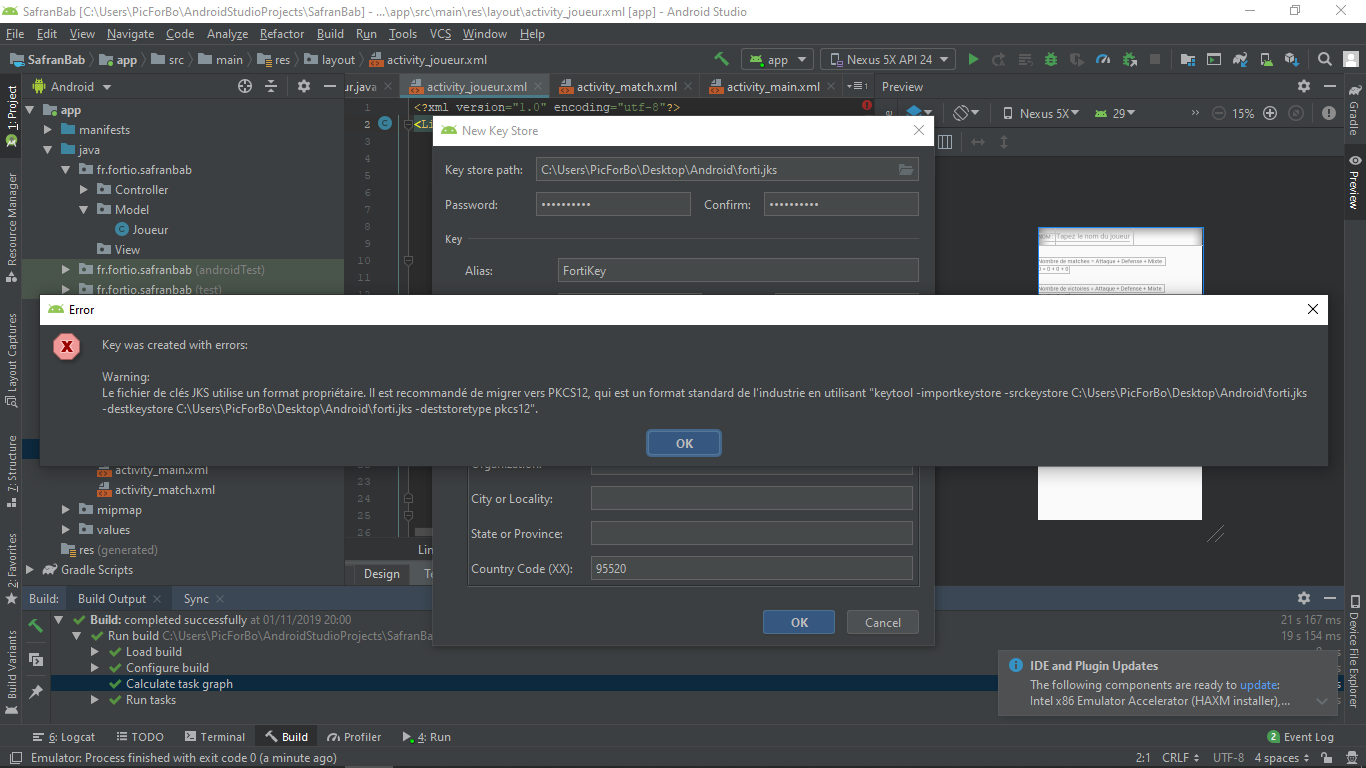Viewport: 1366px width, 768px height.
Task: Open the AVD Manager icon
Action: click(x=1266, y=59)
